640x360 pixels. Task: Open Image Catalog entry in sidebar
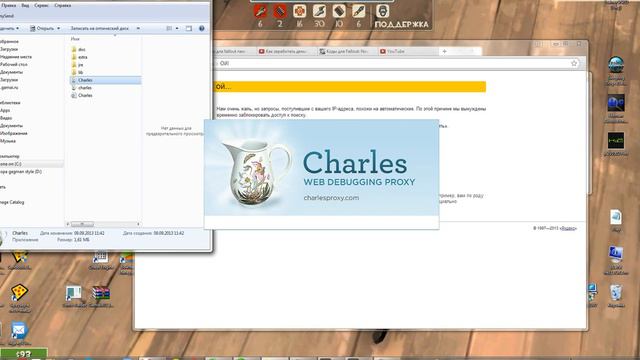click(12, 202)
